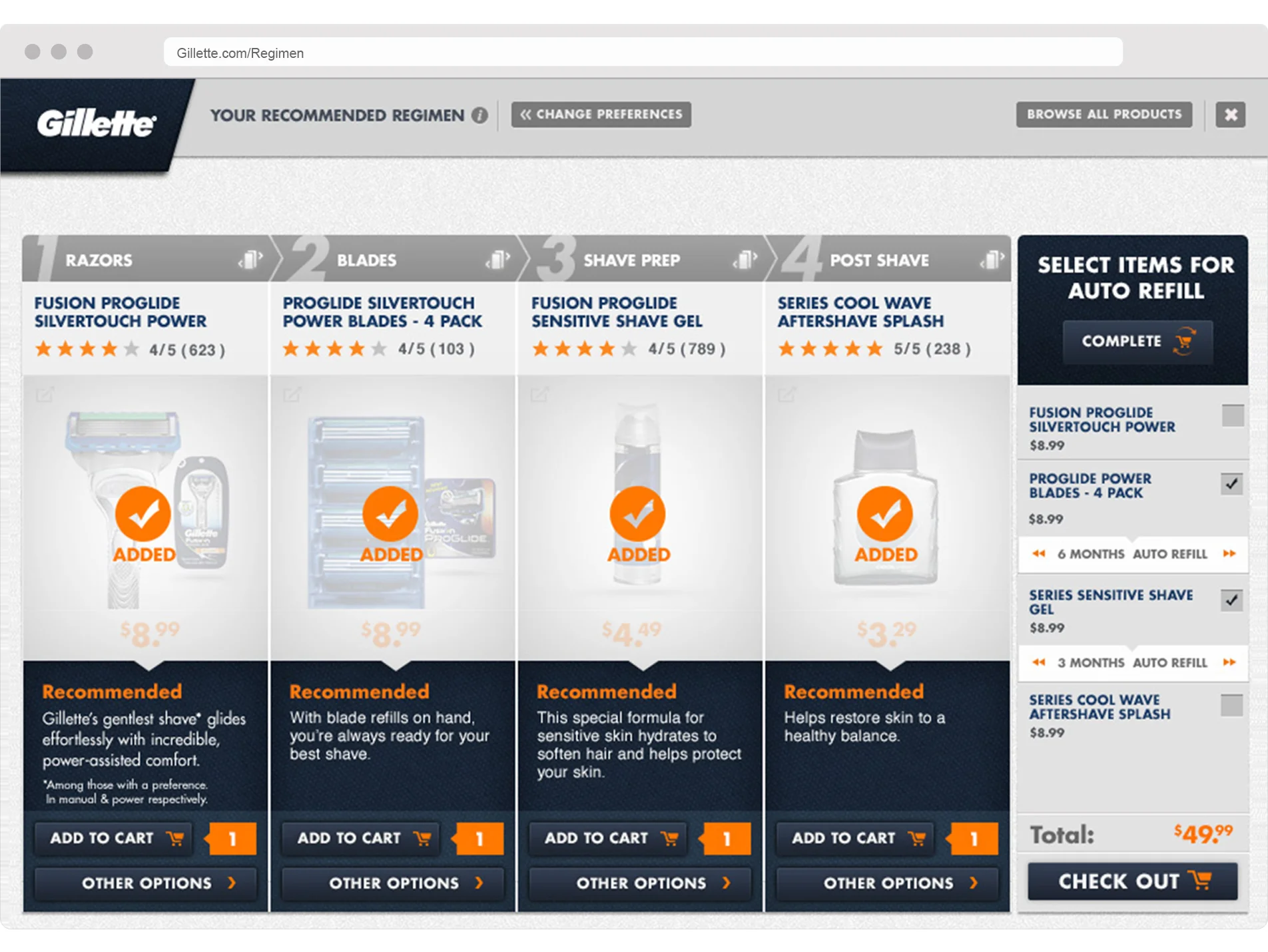
Task: Open the Series Cool Wave Aftershave Splash title
Action: point(860,312)
